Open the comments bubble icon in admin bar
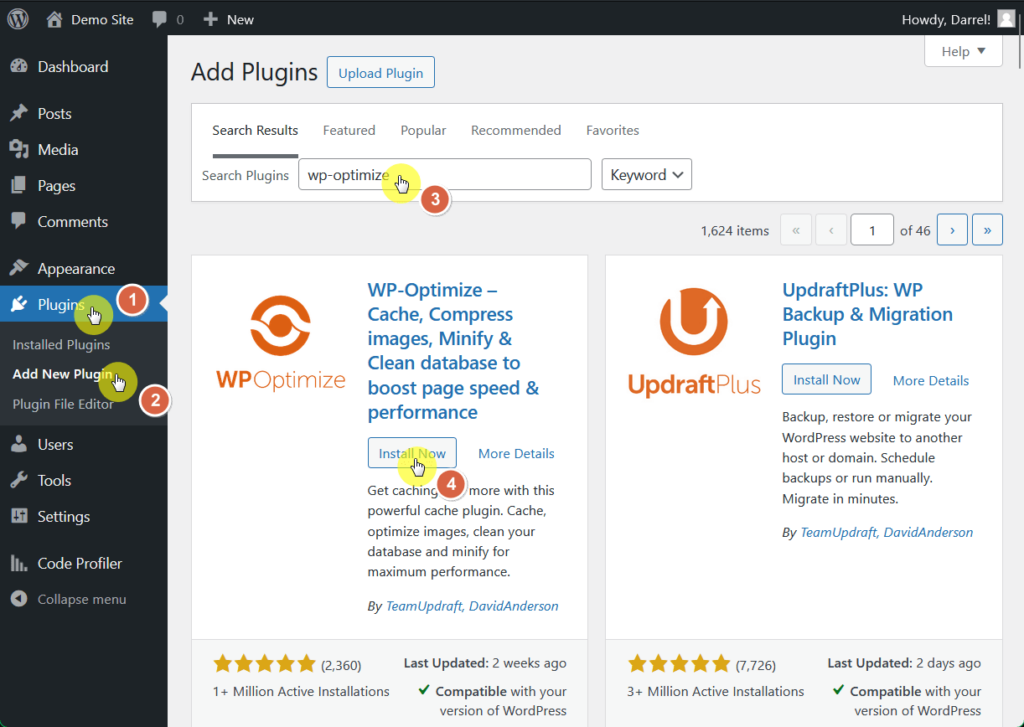This screenshot has height=727, width=1024. pyautogui.click(x=159, y=20)
